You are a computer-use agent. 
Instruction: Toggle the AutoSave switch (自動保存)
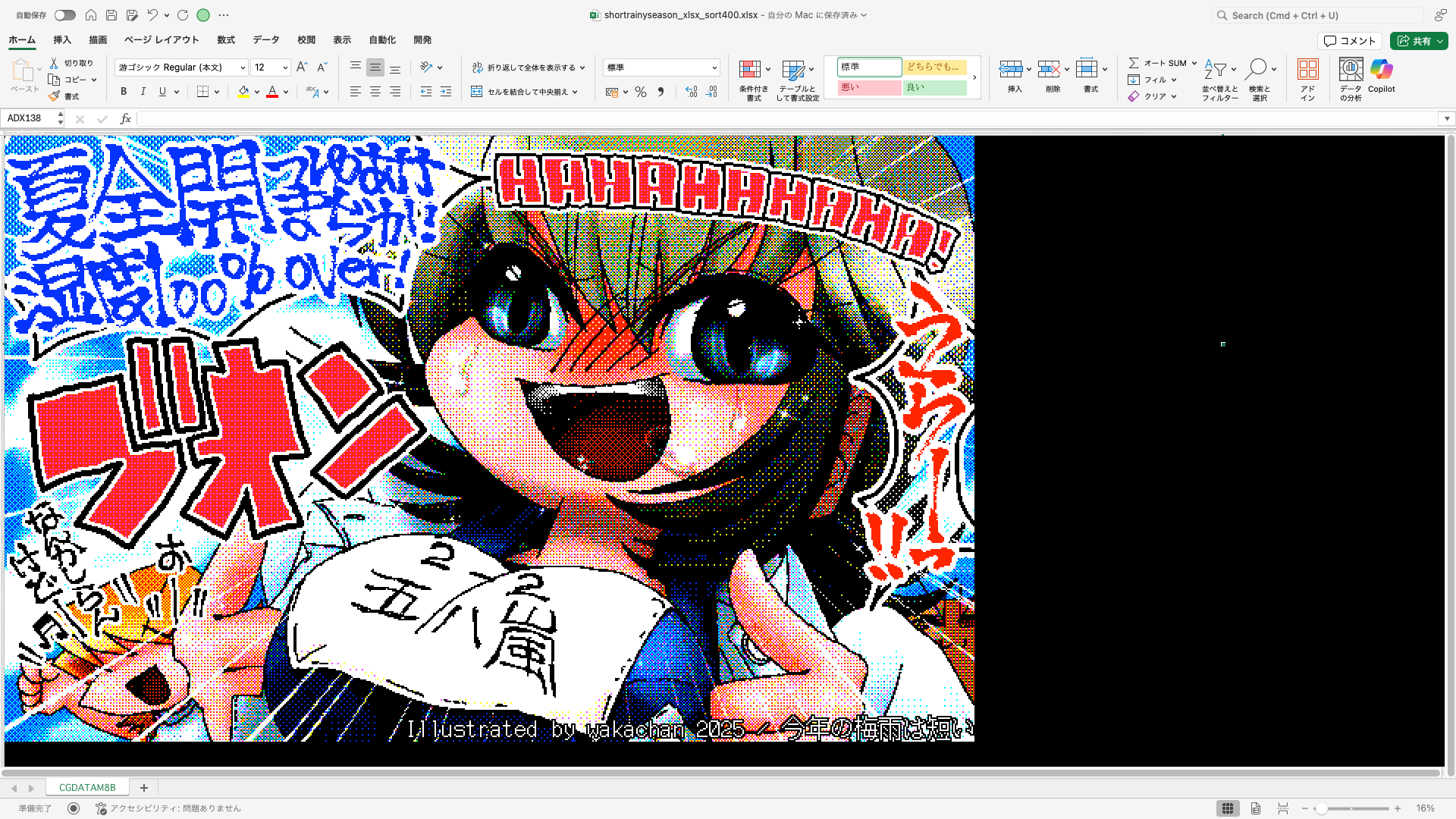click(x=65, y=15)
